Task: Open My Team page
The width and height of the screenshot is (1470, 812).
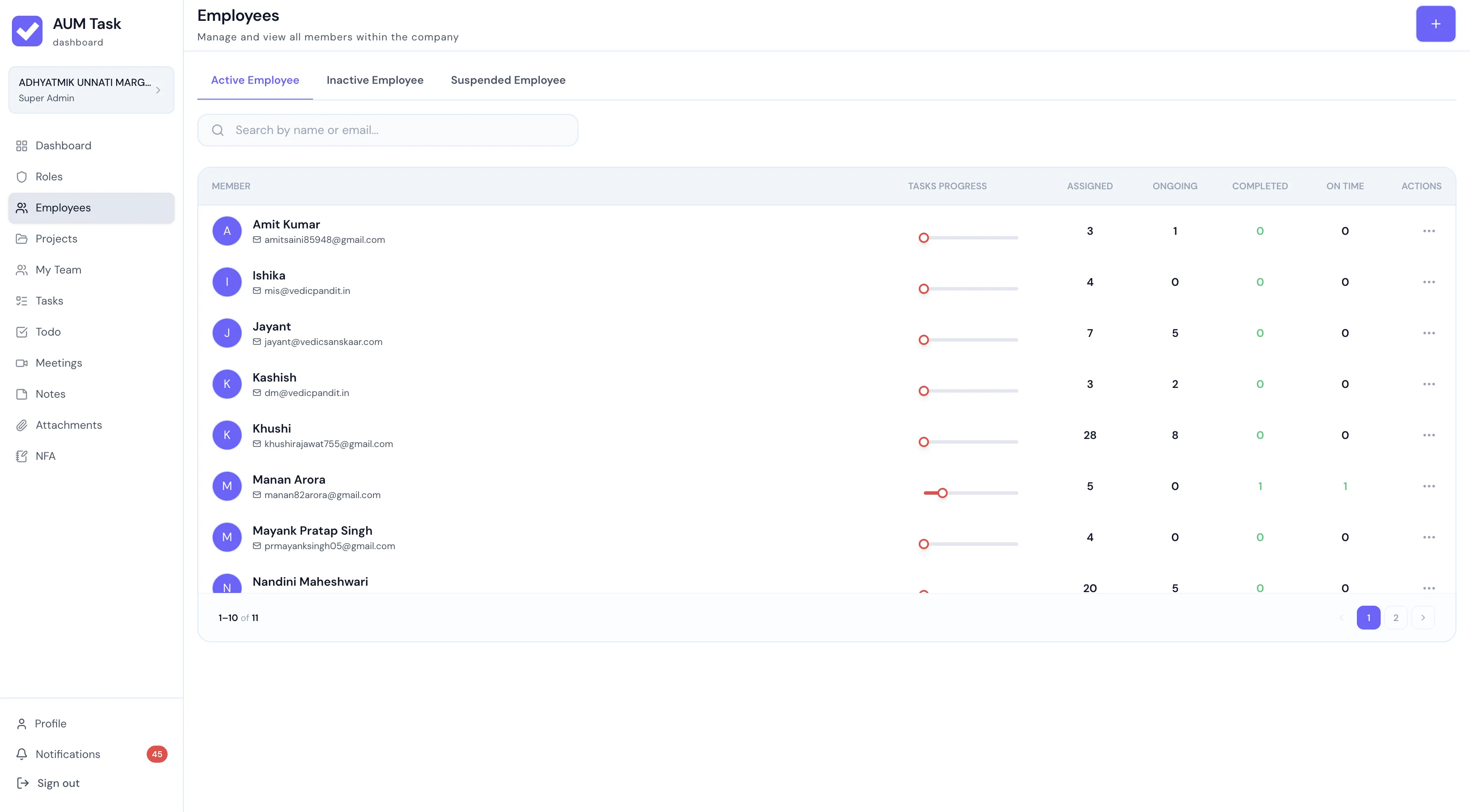Action: 91,270
